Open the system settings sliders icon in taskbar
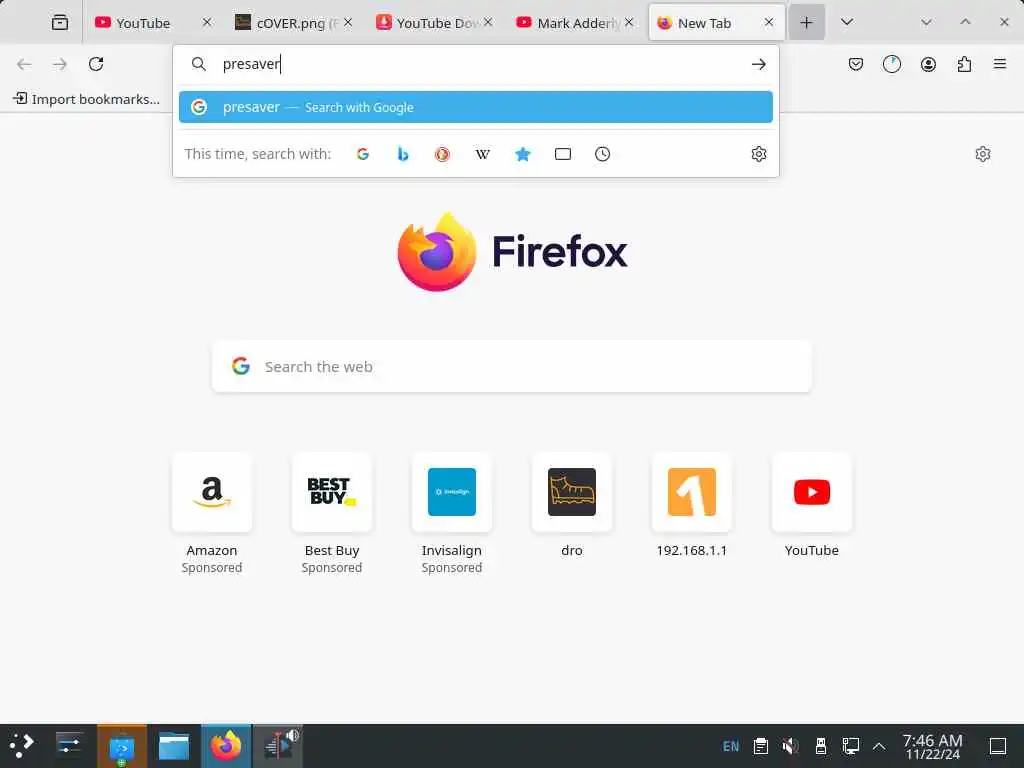 tap(69, 746)
